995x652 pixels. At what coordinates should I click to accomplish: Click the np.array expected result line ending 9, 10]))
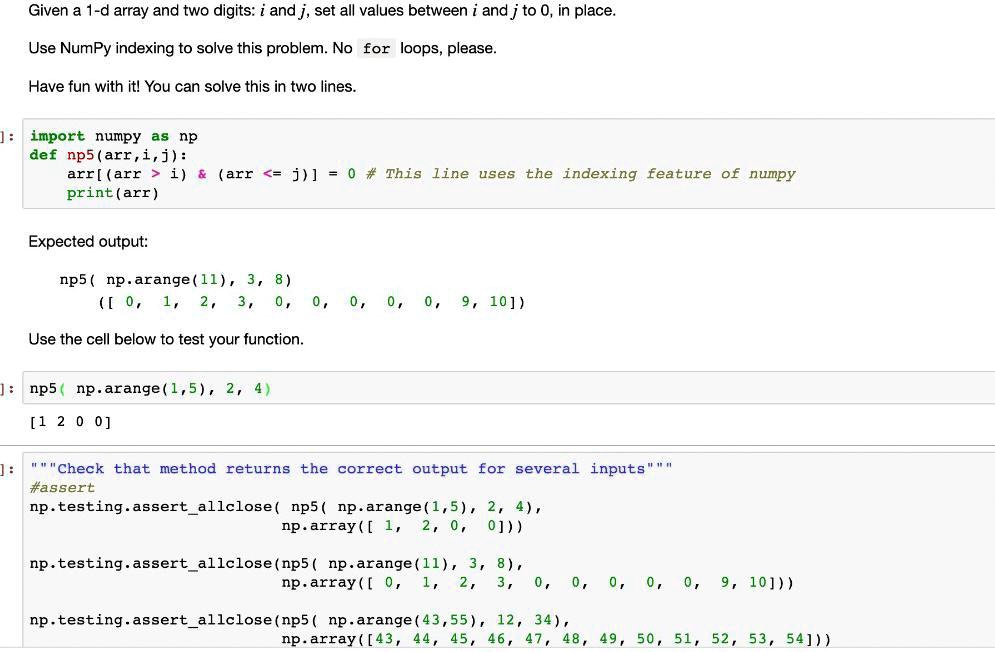(537, 583)
